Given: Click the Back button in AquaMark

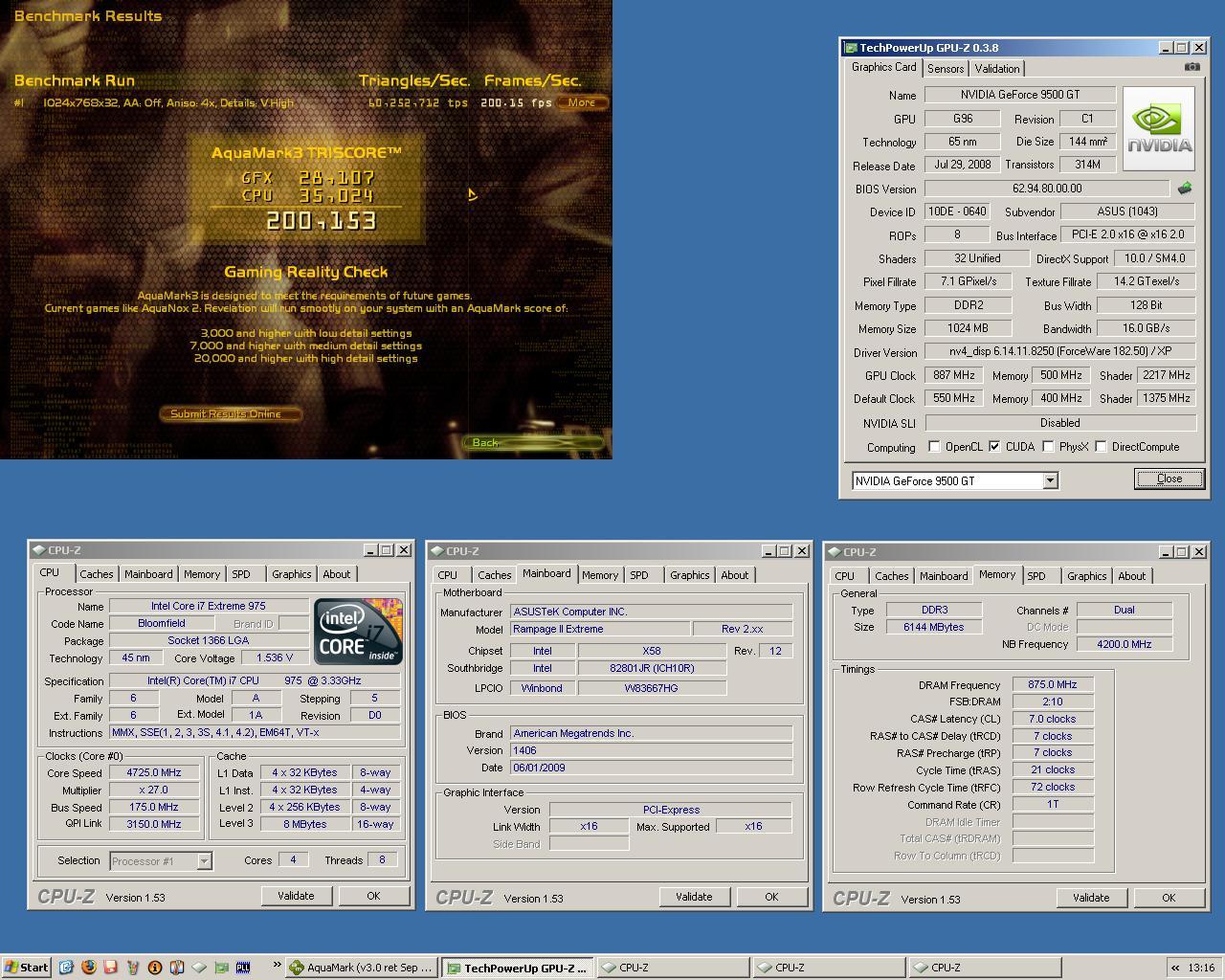Looking at the screenshot, I should pyautogui.click(x=532, y=442).
